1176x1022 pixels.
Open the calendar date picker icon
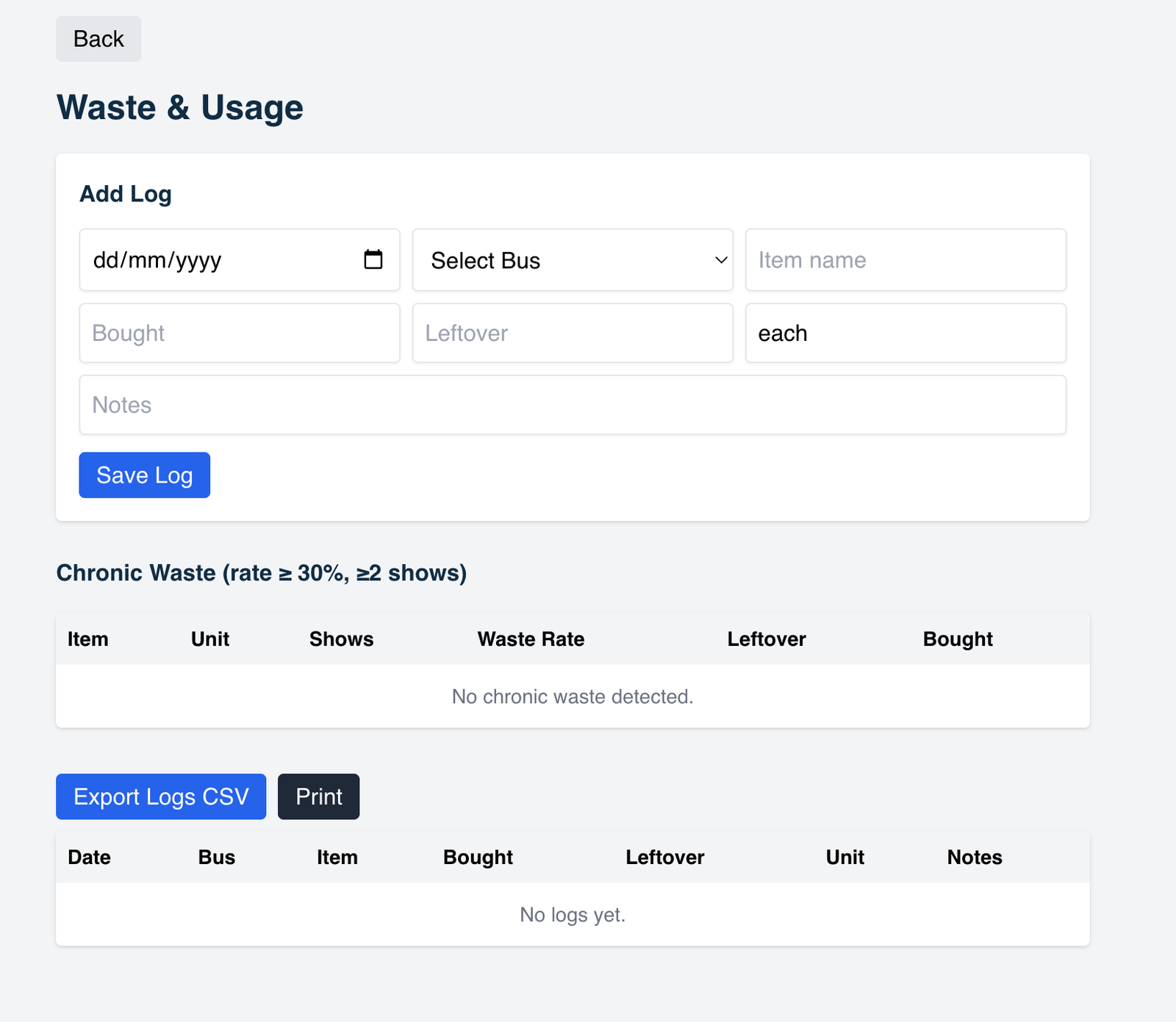[373, 259]
